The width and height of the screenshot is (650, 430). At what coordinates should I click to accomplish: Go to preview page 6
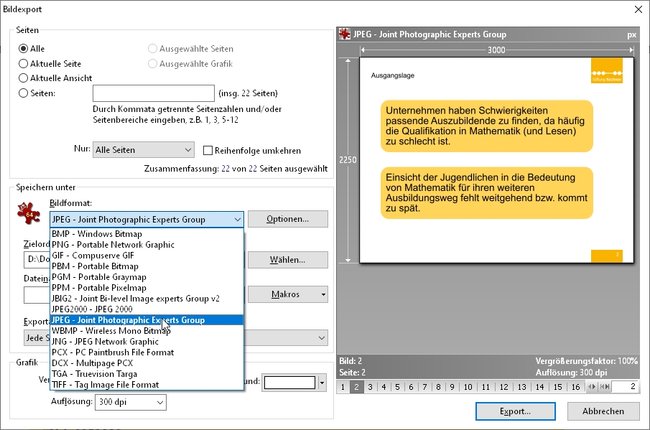pyautogui.click(x=411, y=387)
